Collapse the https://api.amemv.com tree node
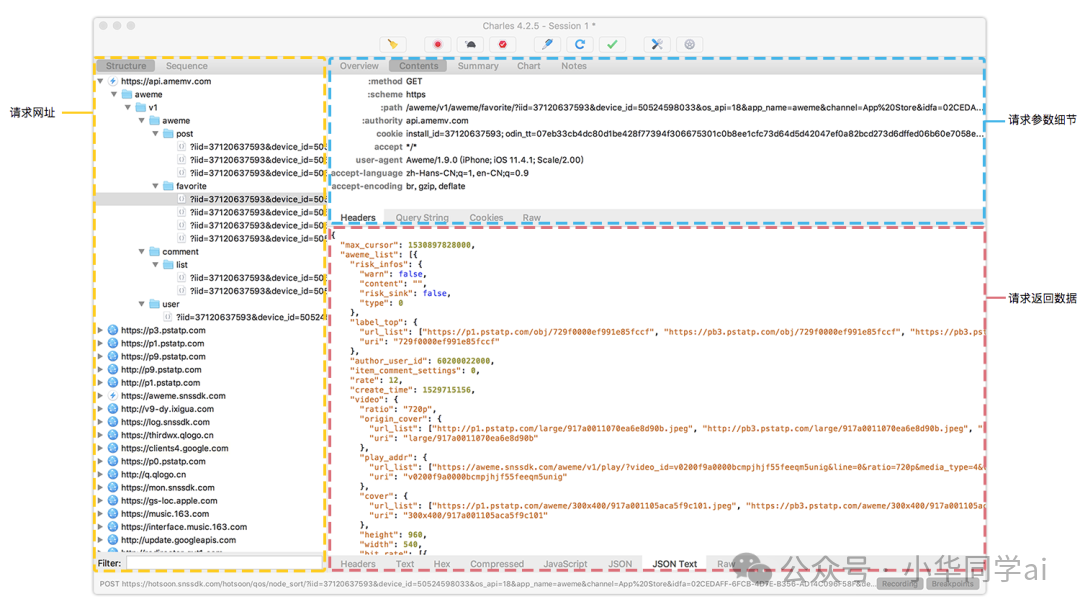Image resolution: width=1080 pixels, height=612 pixels. 101,81
